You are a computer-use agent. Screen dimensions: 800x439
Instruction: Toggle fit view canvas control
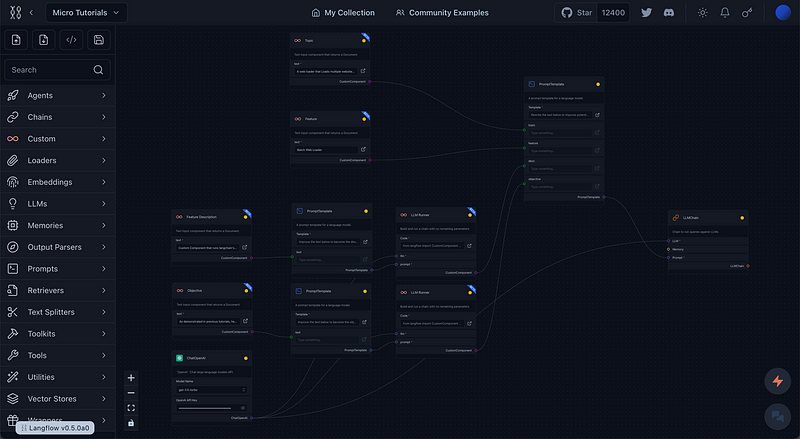[131, 408]
